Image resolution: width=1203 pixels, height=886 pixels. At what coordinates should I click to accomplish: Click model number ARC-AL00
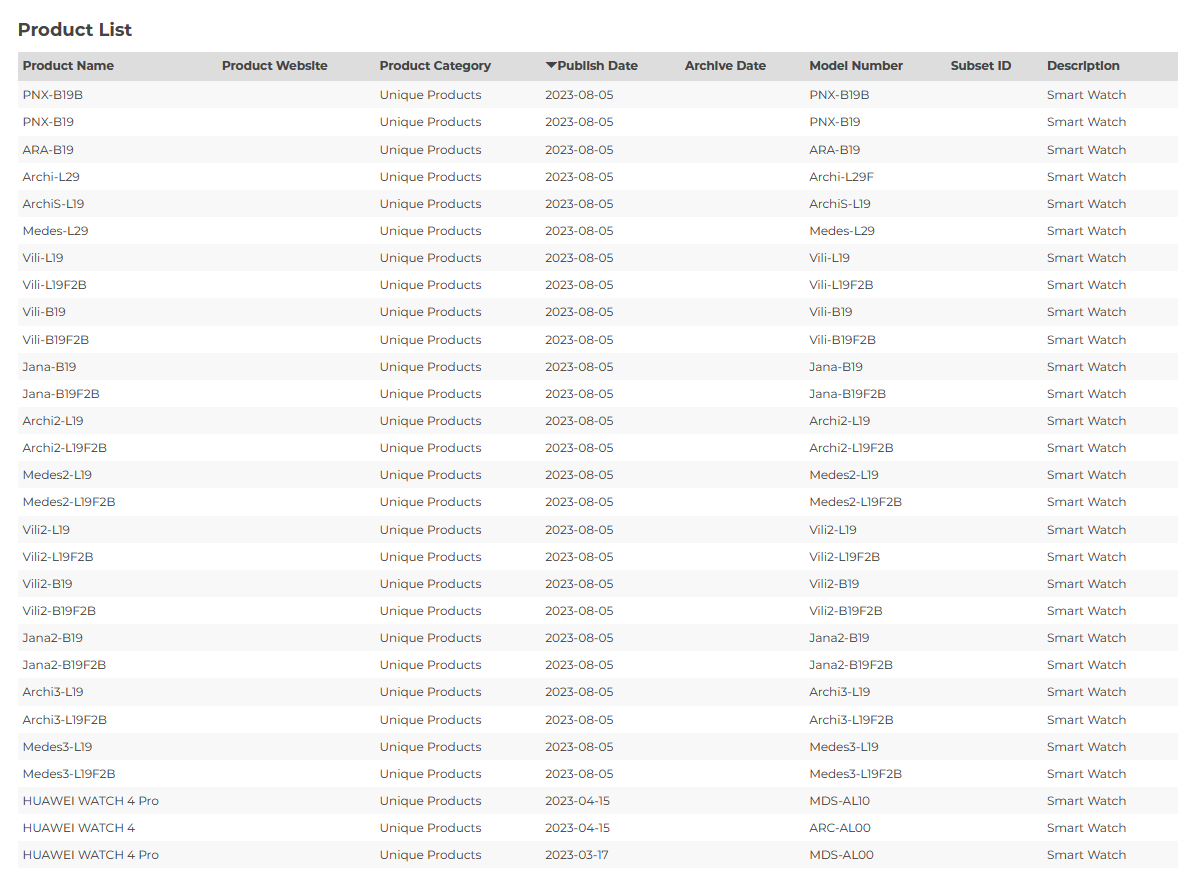point(840,828)
